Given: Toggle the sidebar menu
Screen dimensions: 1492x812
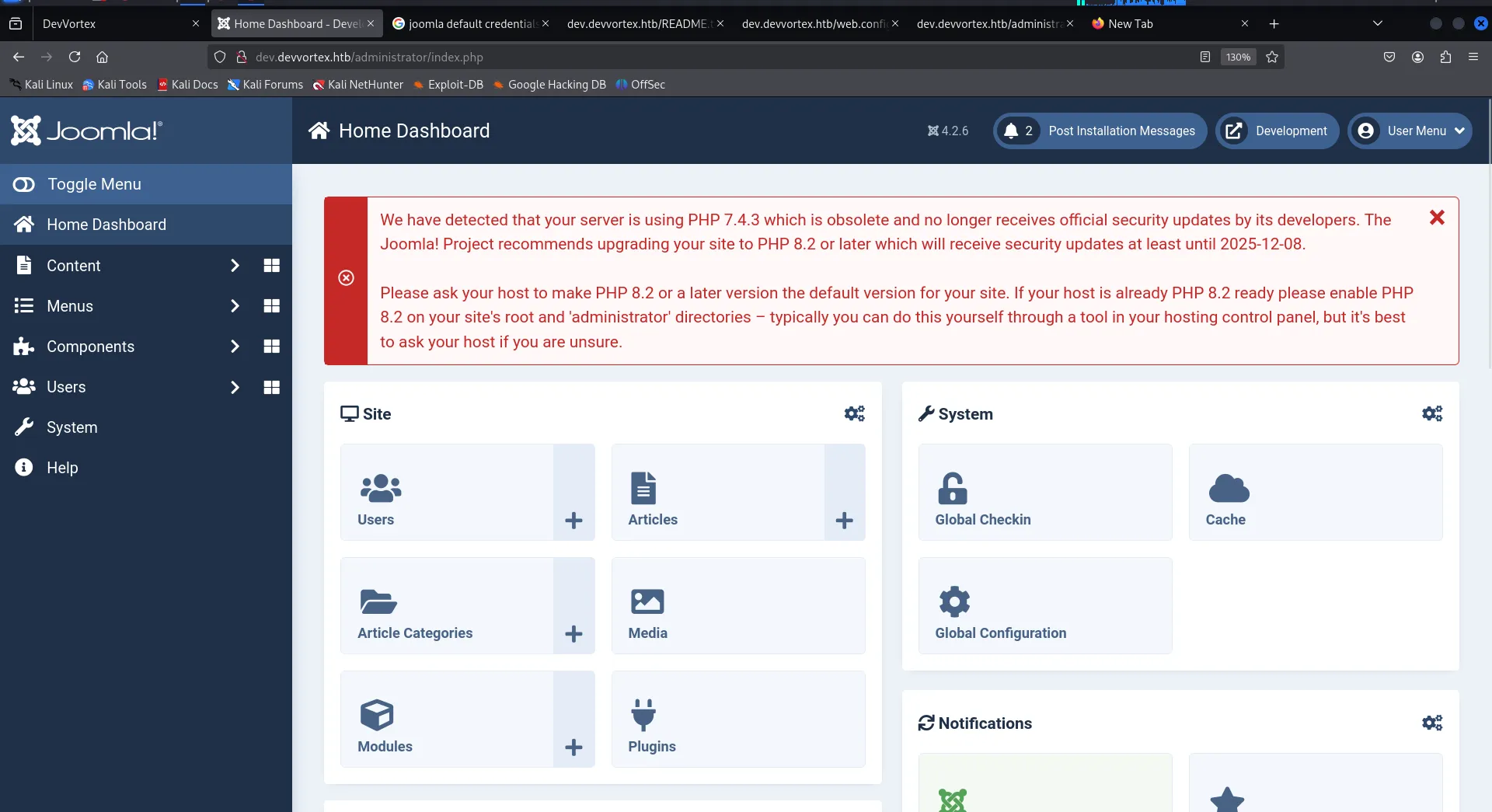Looking at the screenshot, I should click(x=146, y=184).
